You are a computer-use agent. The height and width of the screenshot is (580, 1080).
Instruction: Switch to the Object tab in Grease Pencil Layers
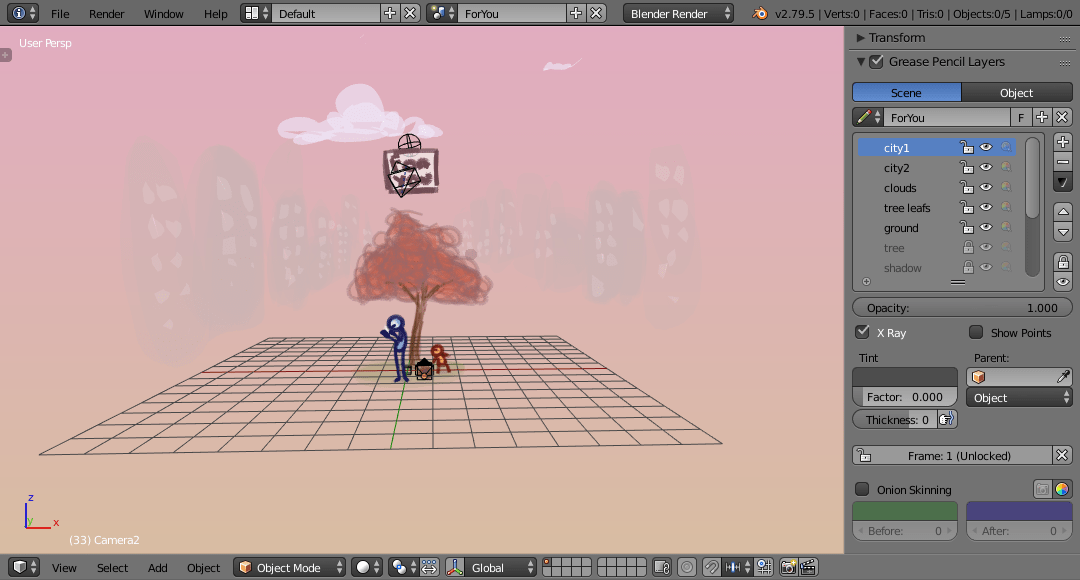click(1016, 92)
